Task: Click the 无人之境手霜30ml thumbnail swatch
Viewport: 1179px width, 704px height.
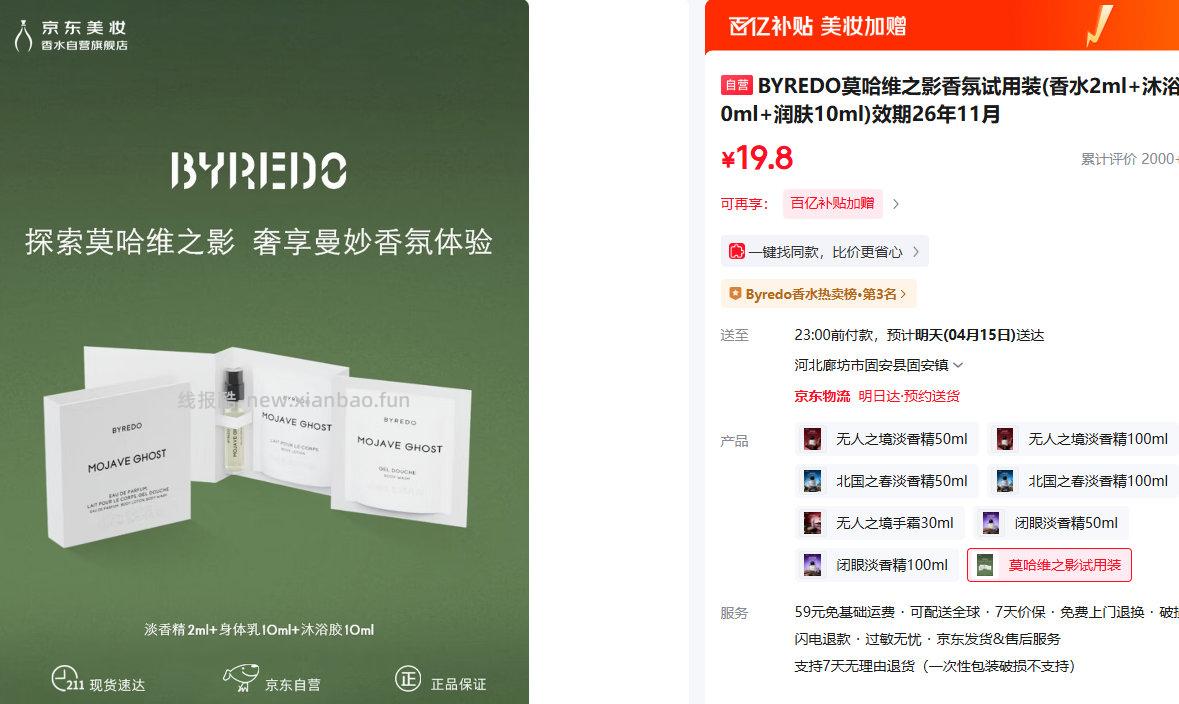Action: point(812,523)
